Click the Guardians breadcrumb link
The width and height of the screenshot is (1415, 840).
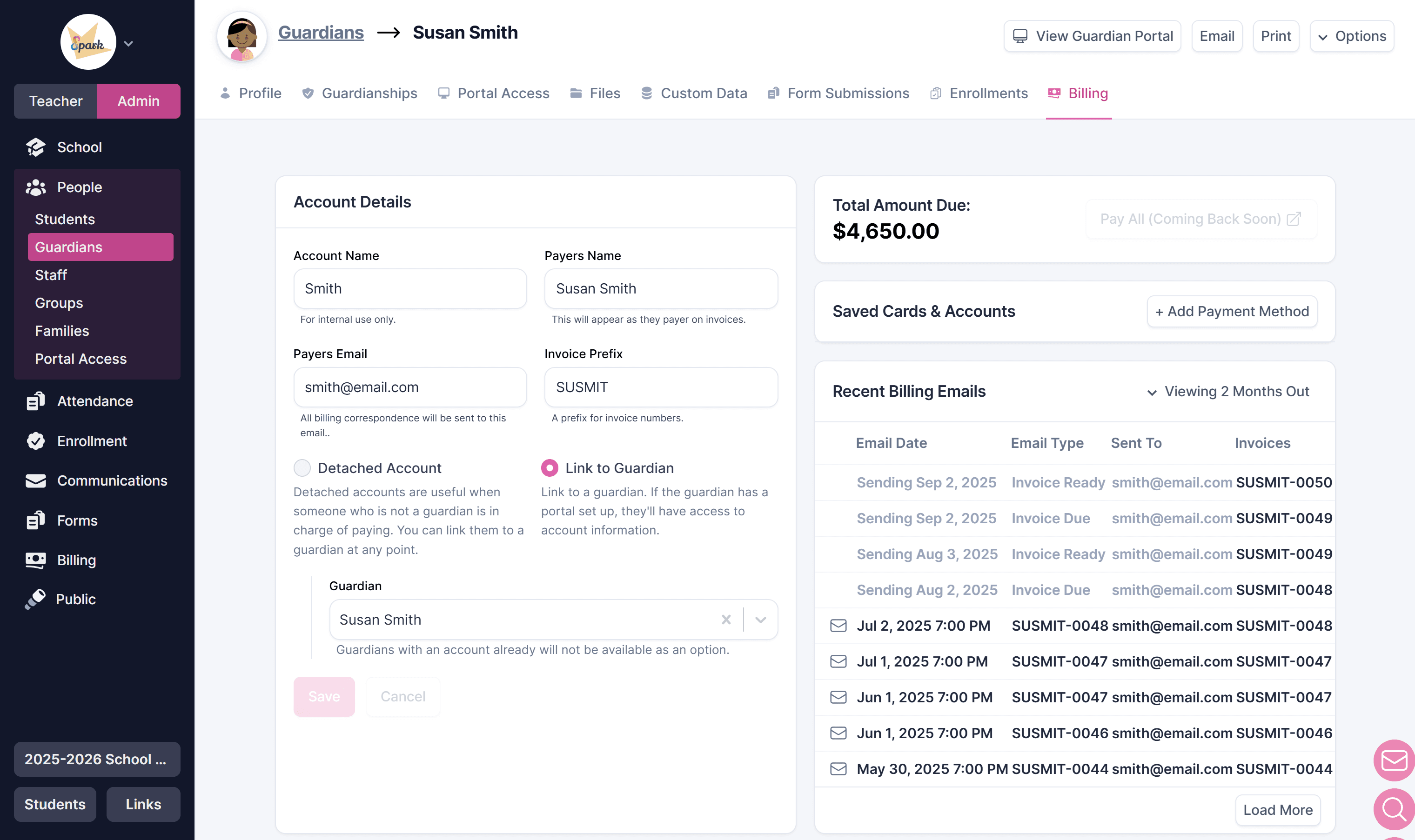[321, 32]
